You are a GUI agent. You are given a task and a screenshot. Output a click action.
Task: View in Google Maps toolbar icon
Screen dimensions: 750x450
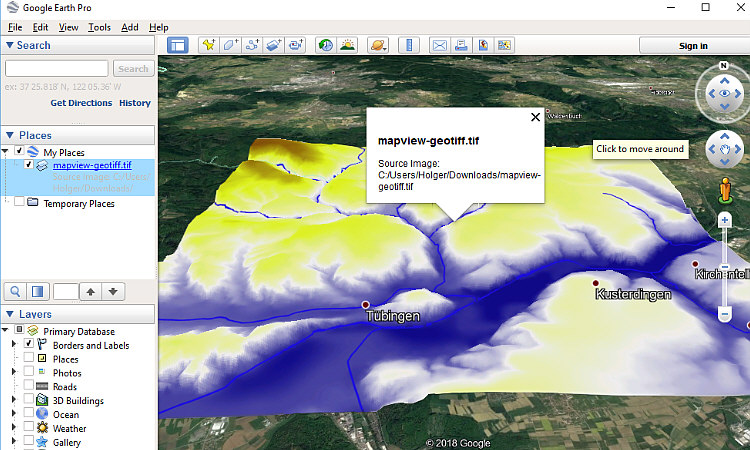504,45
